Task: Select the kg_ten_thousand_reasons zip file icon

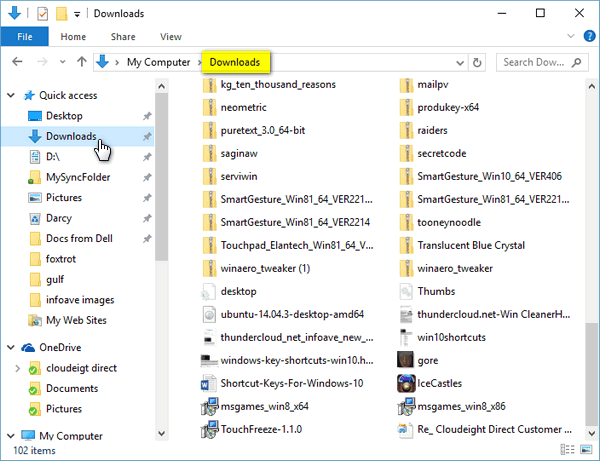Action: point(209,85)
